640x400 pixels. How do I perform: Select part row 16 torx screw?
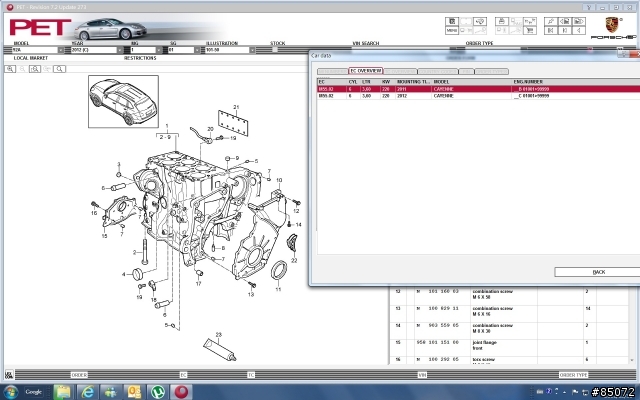pyautogui.click(x=509, y=360)
